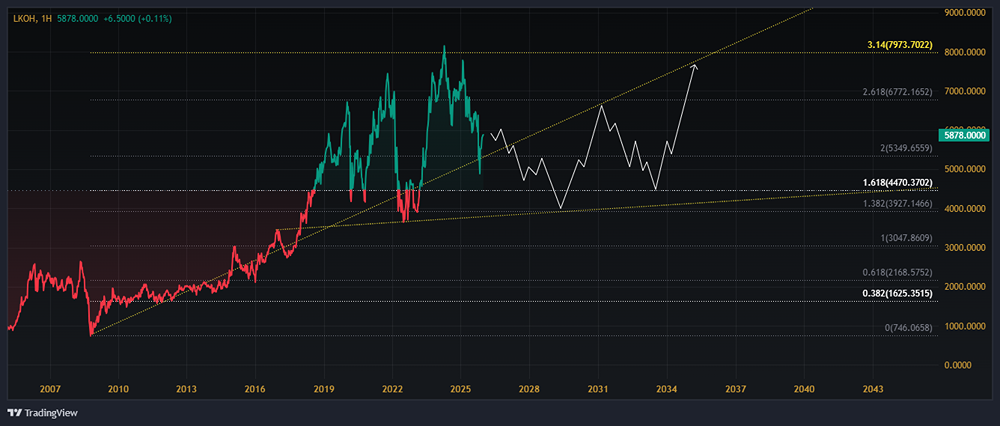Click the LKOH ticker symbol label
Screen dimensions: 1000x426
coord(25,18)
